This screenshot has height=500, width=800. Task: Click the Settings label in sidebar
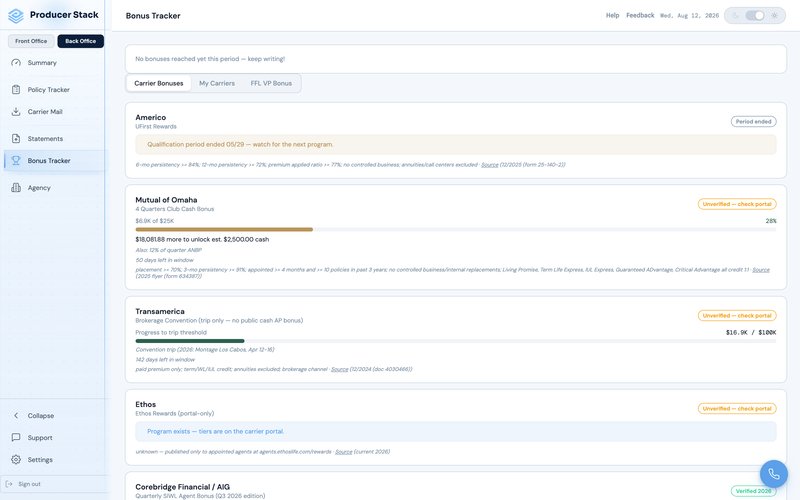40,460
